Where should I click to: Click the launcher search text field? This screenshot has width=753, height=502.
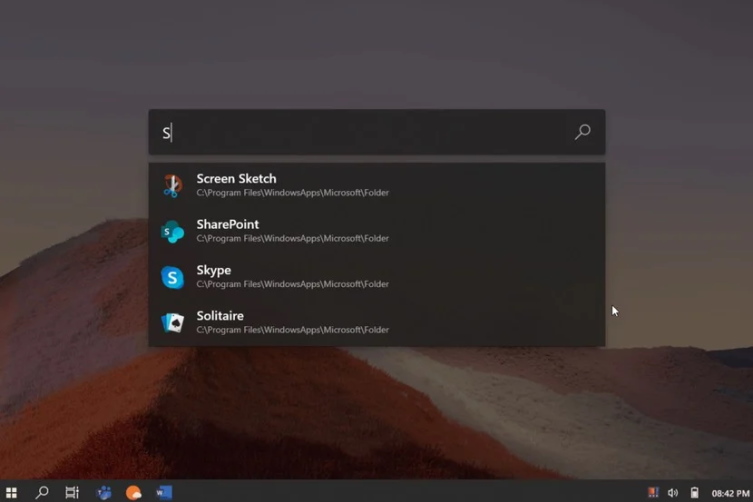tap(376, 132)
